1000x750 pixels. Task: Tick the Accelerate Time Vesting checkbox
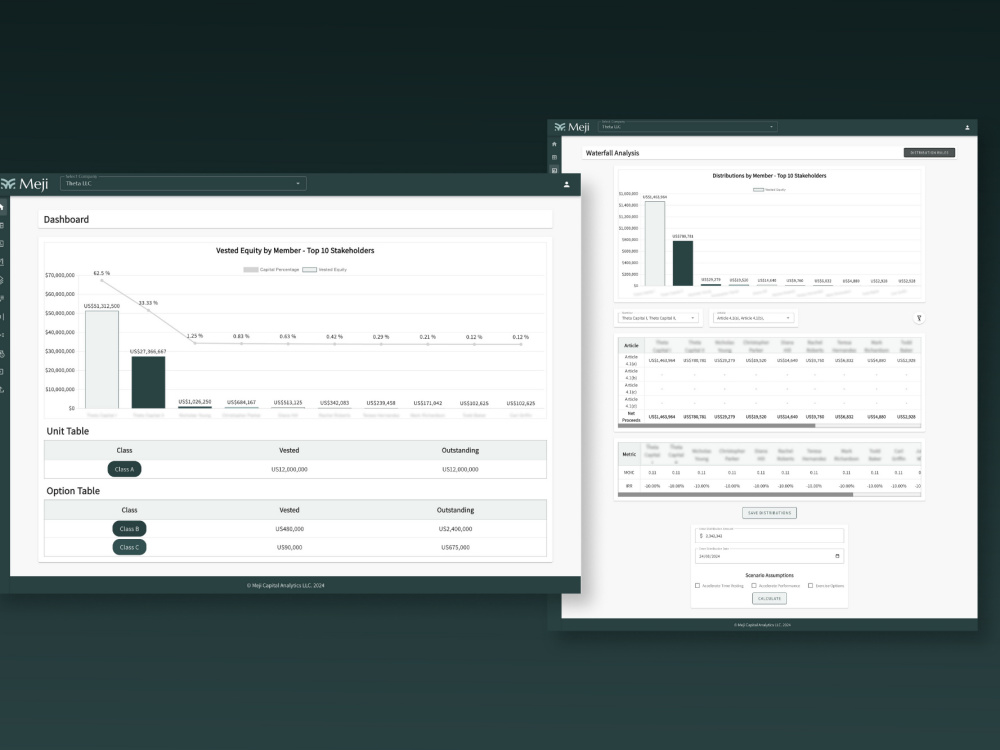point(697,585)
